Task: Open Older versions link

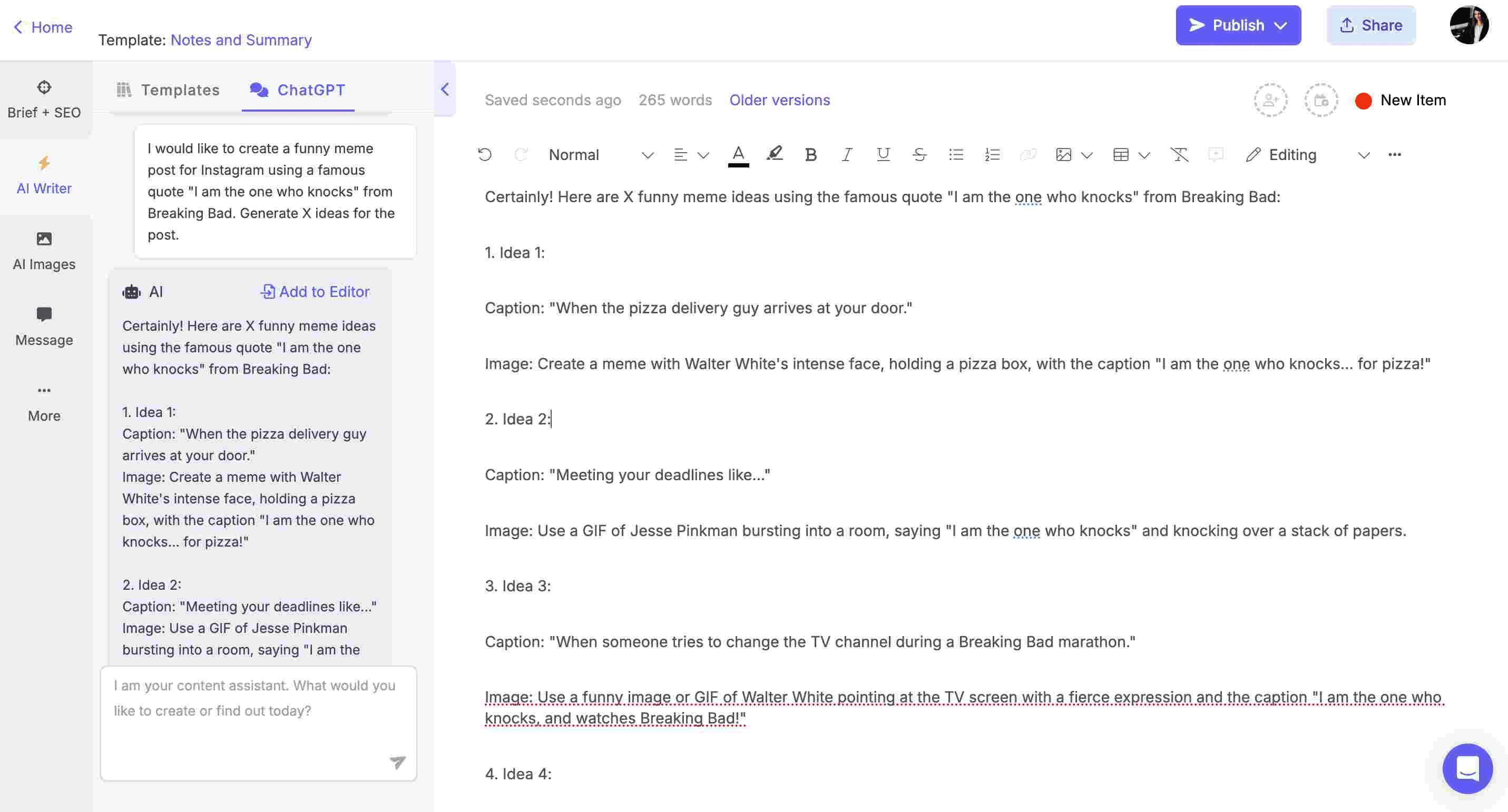Action: coord(779,100)
